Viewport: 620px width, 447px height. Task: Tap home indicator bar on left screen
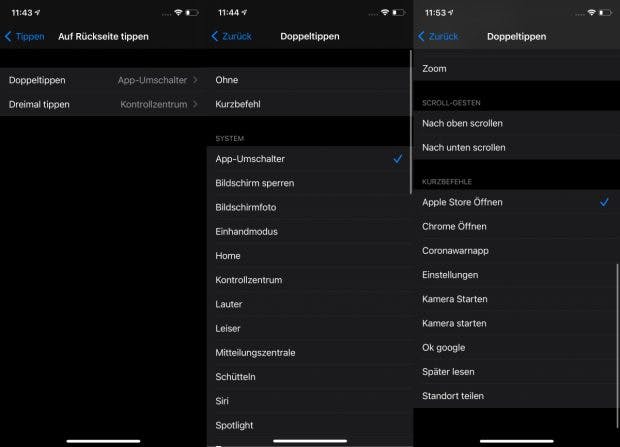coord(103,441)
